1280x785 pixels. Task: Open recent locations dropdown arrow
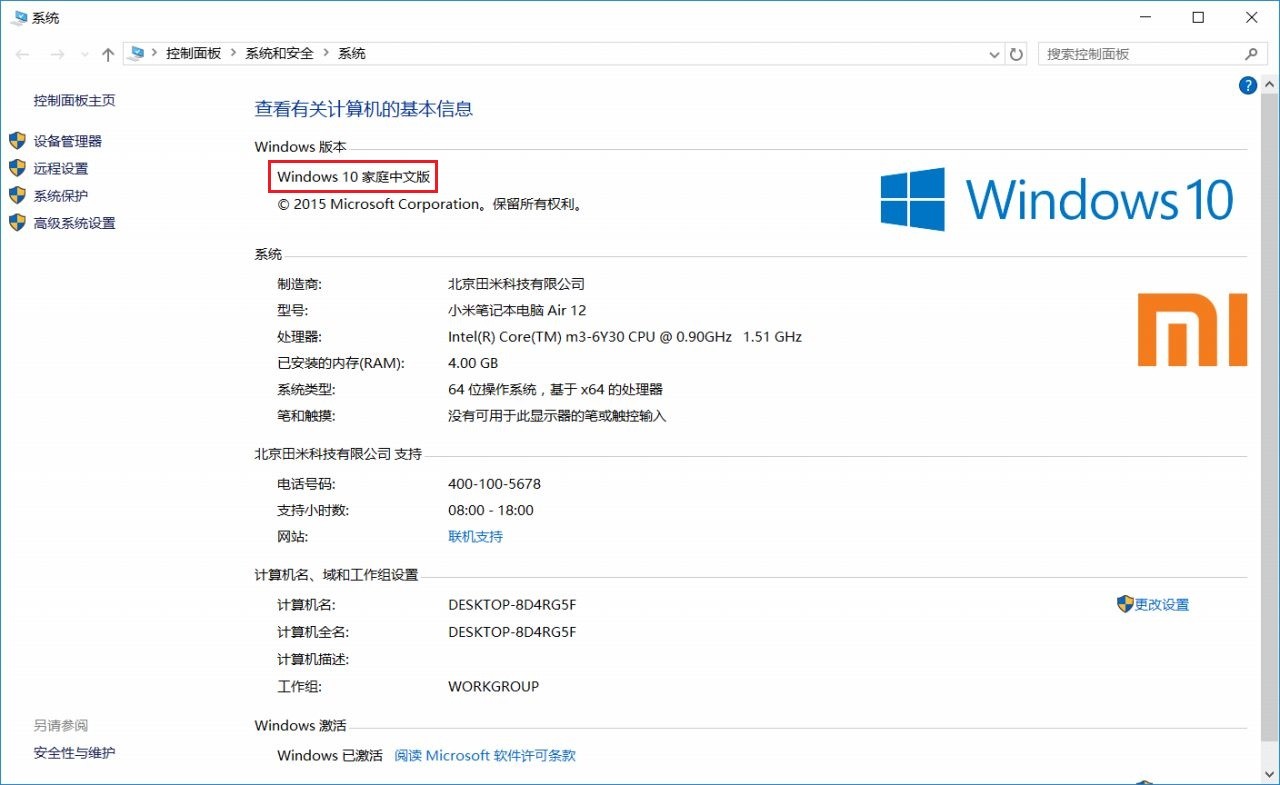(x=84, y=55)
